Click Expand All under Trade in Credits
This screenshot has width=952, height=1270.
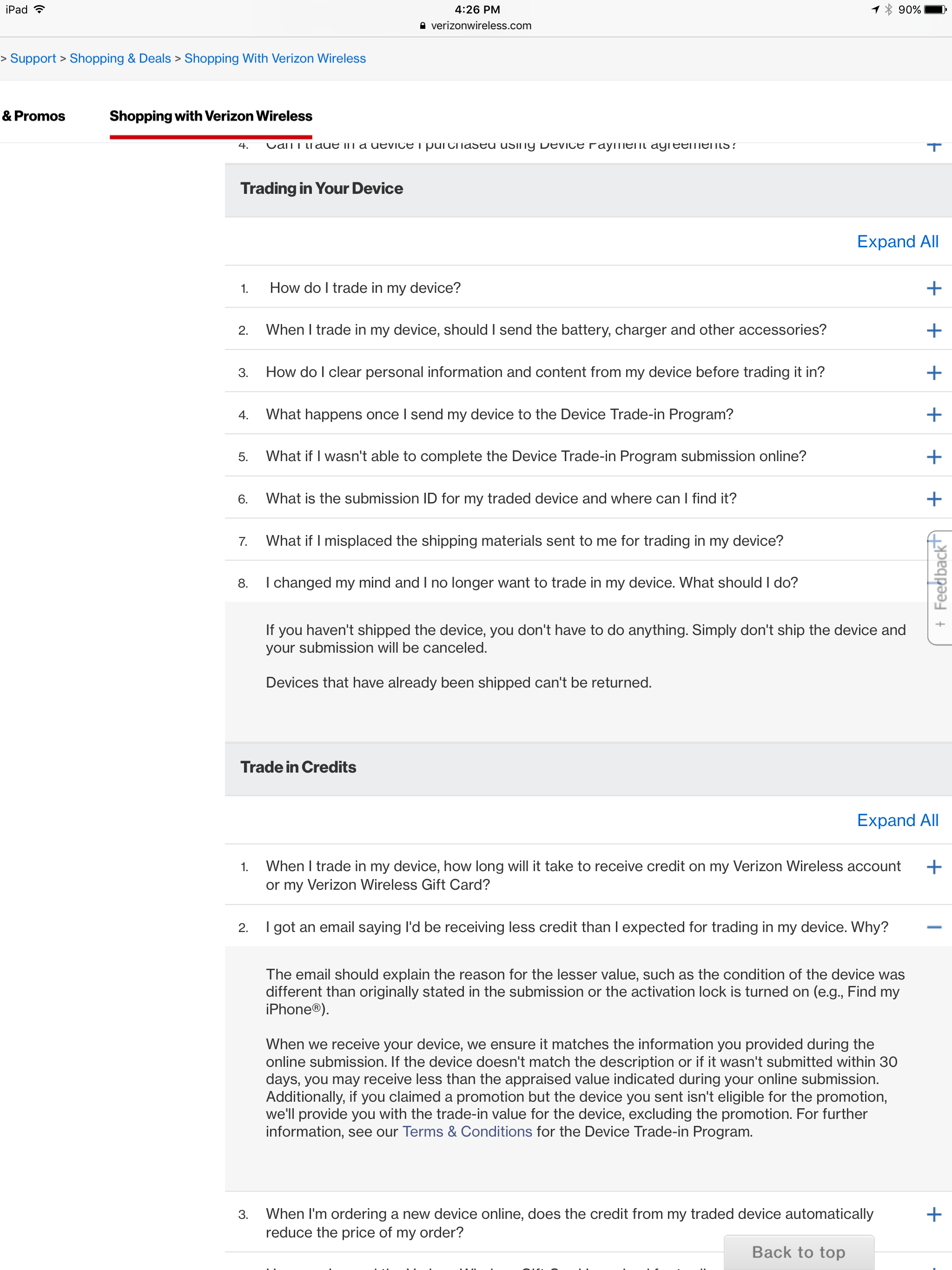pyautogui.click(x=898, y=820)
